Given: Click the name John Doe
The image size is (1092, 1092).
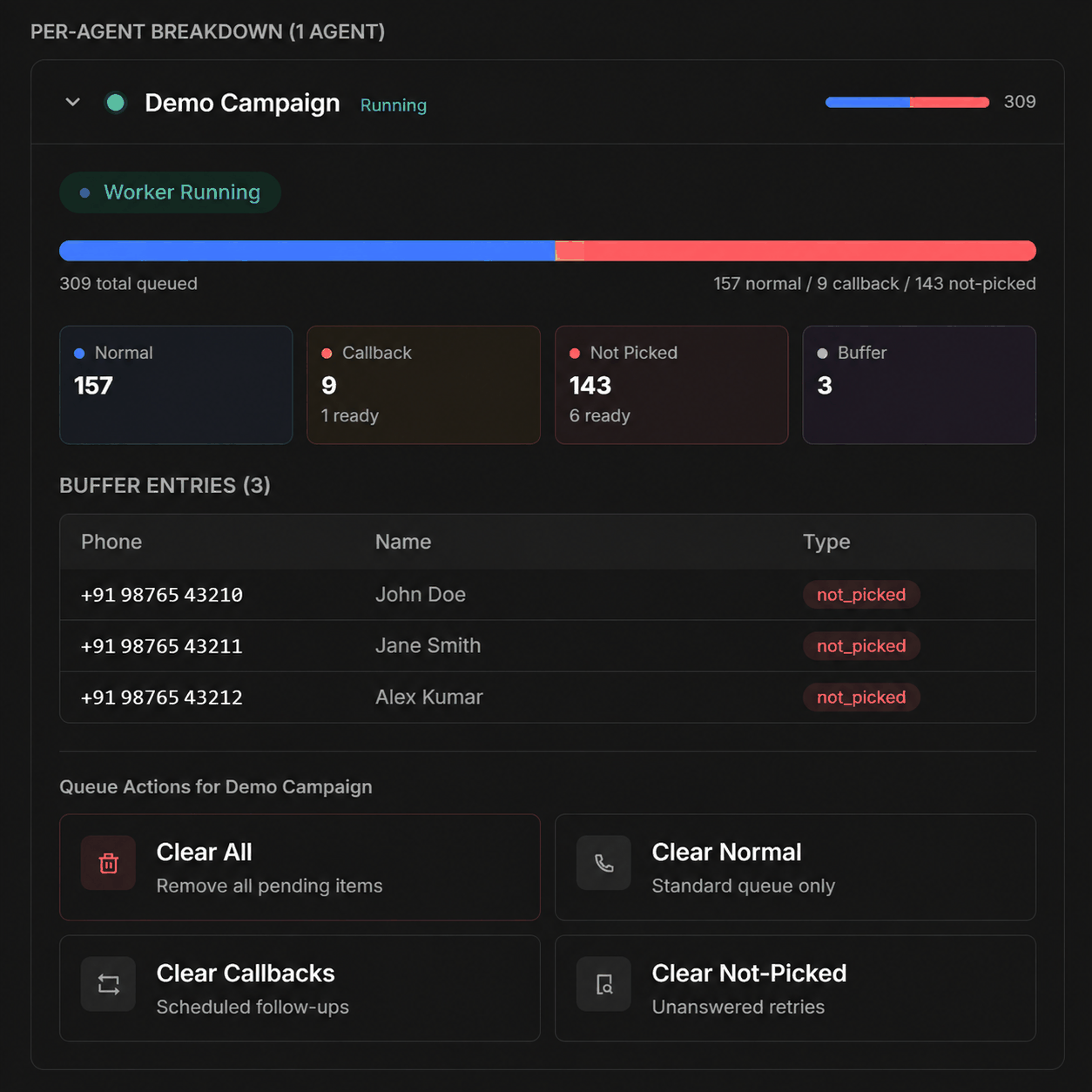Looking at the screenshot, I should tap(421, 595).
